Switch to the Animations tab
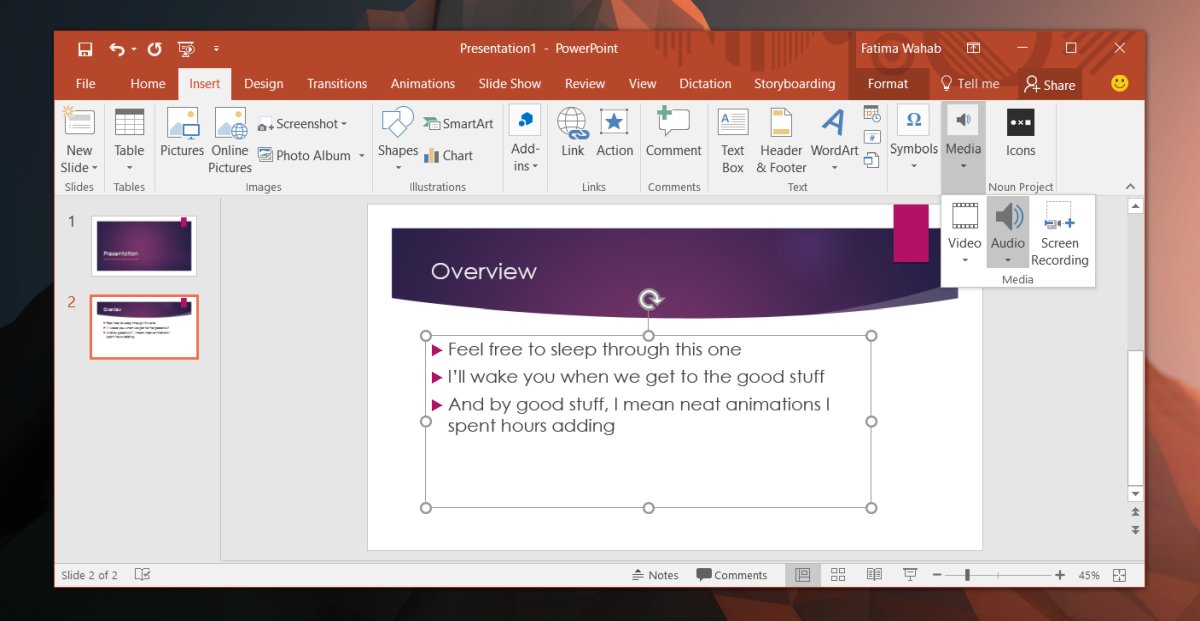1200x621 pixels. 422,83
